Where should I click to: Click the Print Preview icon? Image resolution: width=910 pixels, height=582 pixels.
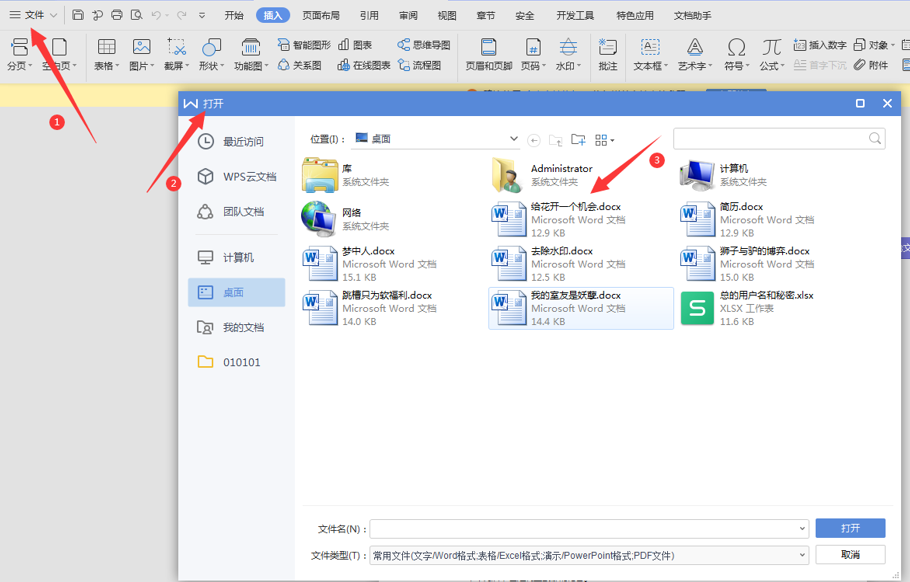coord(136,15)
